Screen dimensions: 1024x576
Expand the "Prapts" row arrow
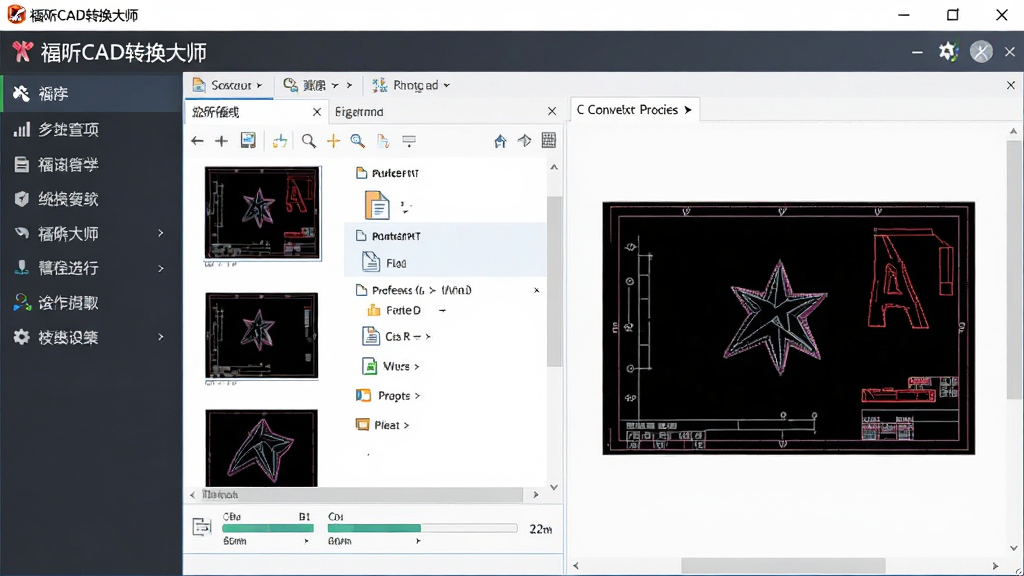417,396
